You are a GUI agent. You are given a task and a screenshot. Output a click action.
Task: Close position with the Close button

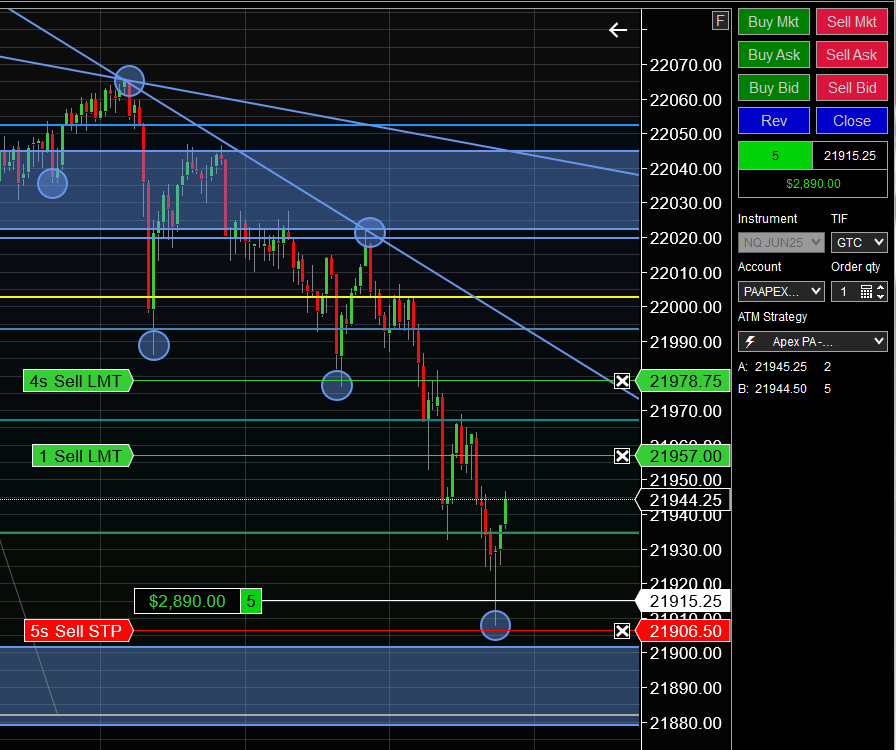click(x=851, y=121)
